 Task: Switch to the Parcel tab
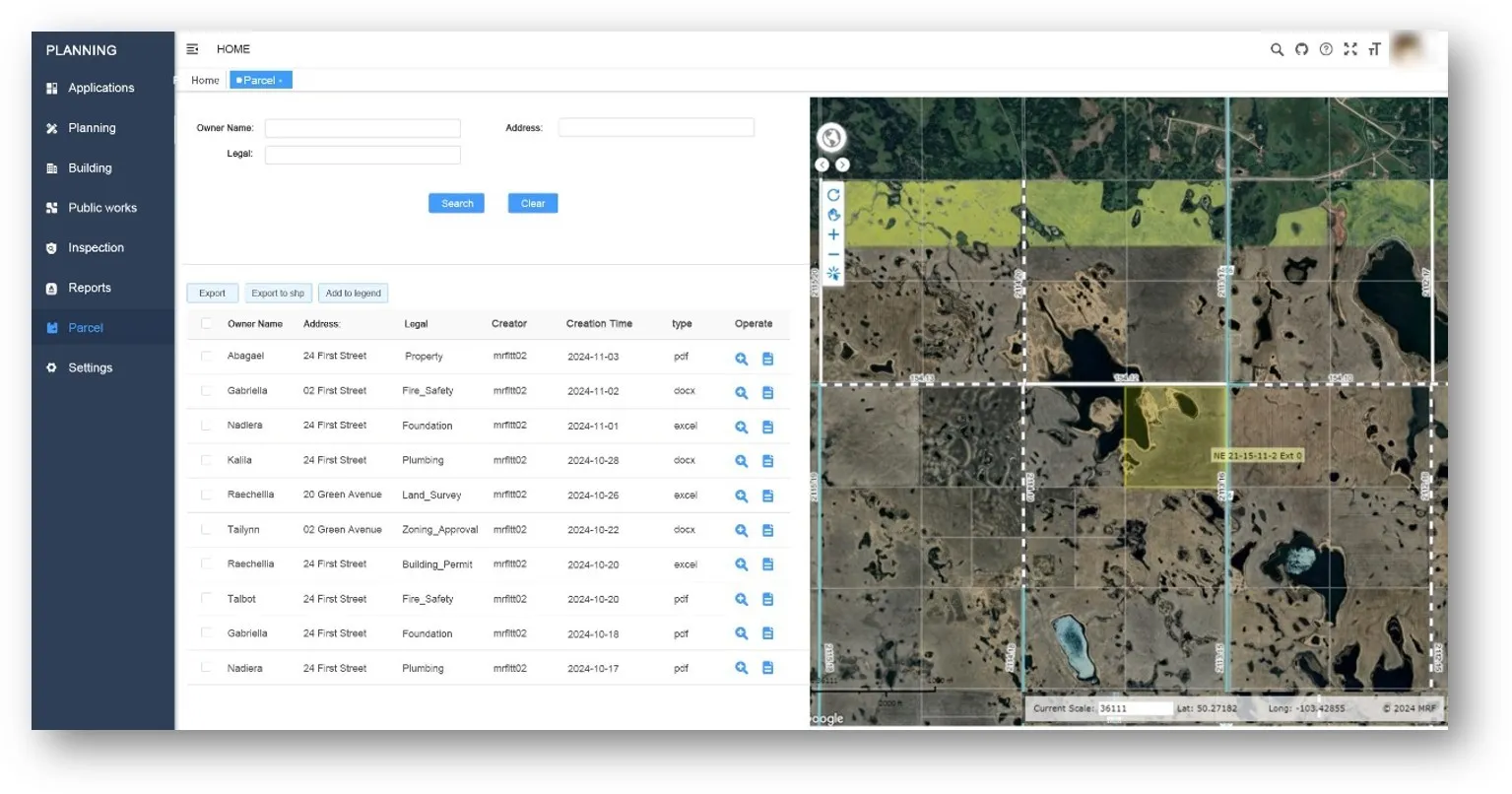click(x=260, y=81)
